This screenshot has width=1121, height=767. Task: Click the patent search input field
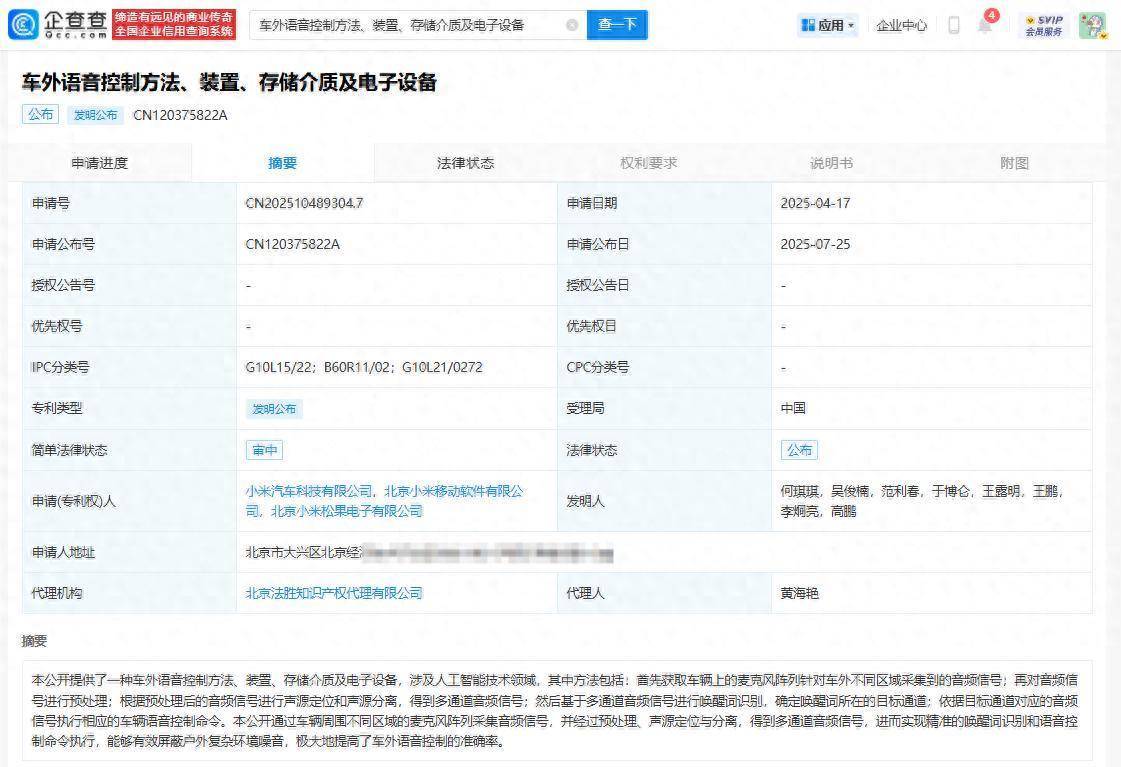click(400, 25)
